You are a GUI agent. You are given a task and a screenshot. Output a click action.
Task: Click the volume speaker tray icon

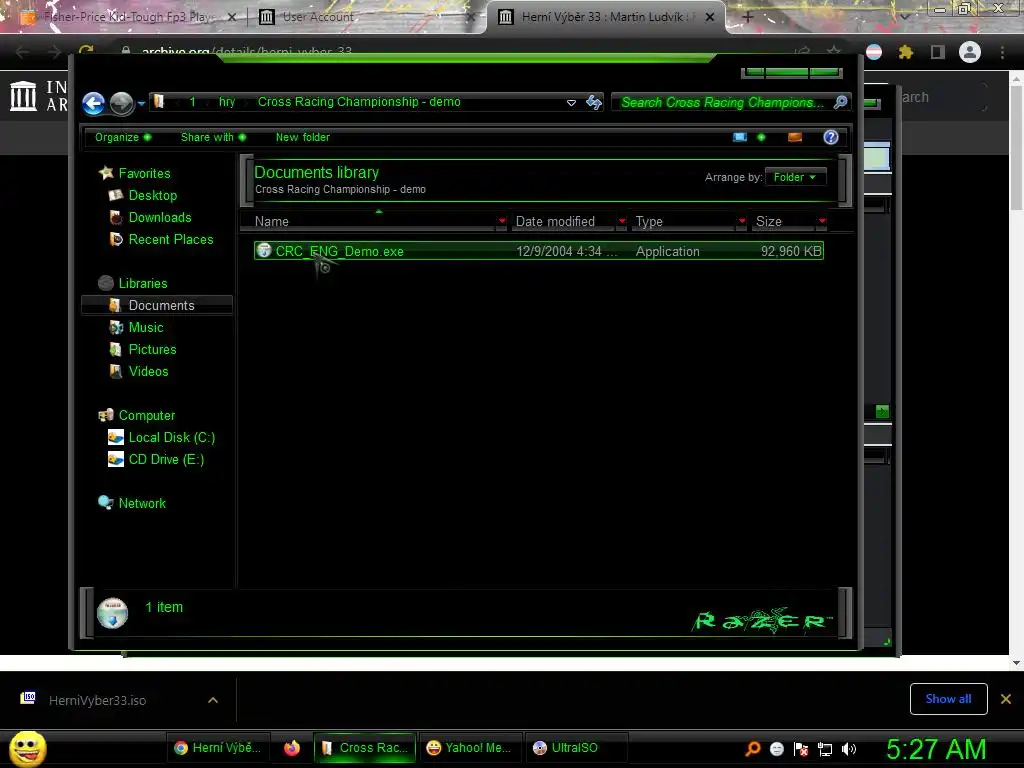(x=849, y=749)
